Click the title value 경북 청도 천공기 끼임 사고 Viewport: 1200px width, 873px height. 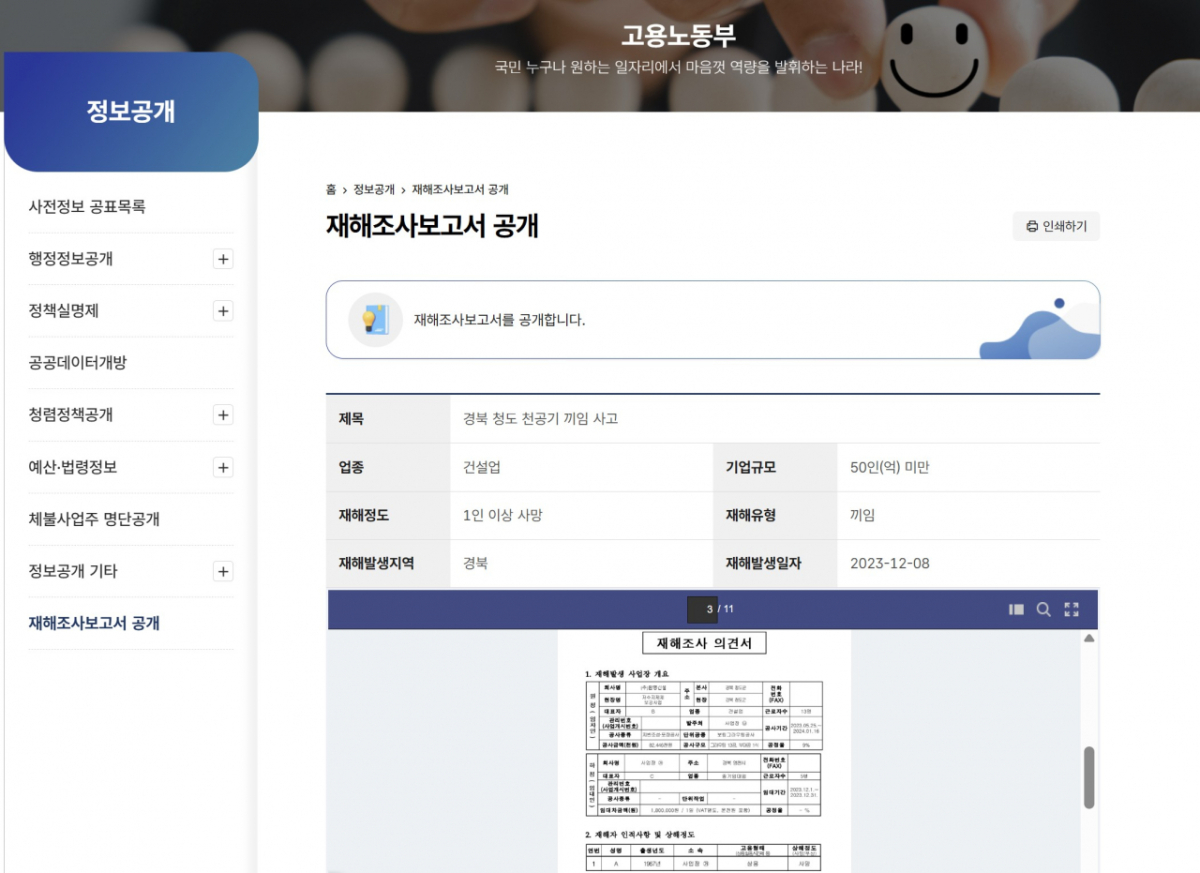click(540, 419)
